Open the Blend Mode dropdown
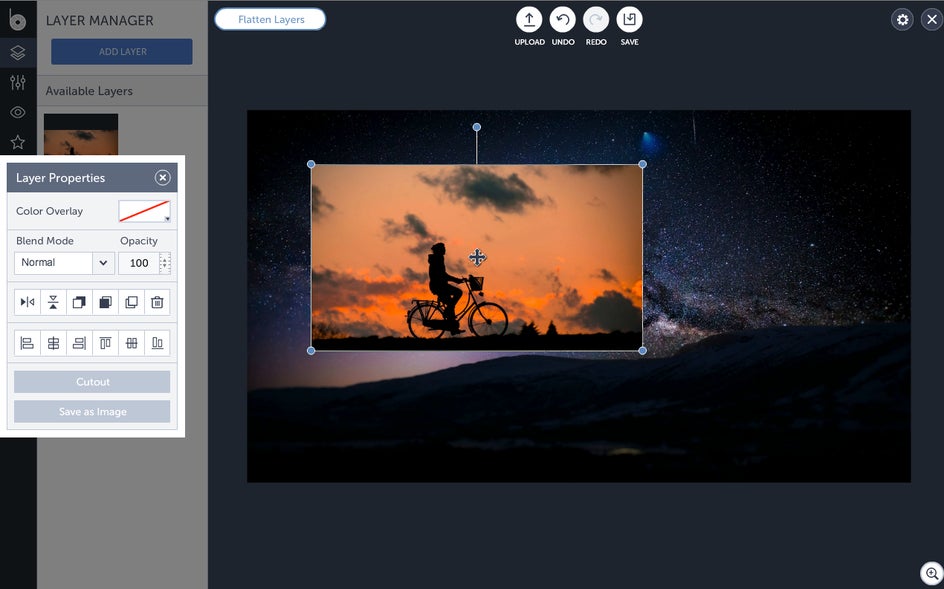Screen dimensions: 944x589 (x=64, y=263)
